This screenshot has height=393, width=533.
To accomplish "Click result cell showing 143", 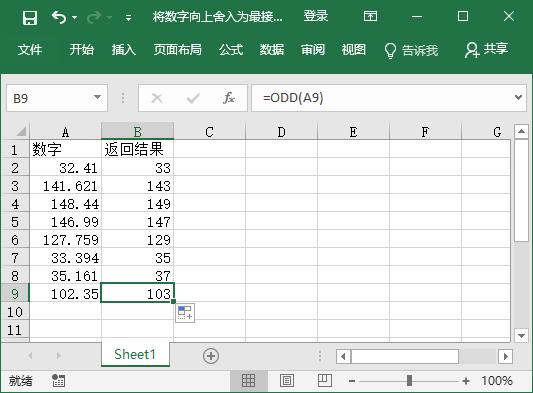I will click(x=137, y=185).
